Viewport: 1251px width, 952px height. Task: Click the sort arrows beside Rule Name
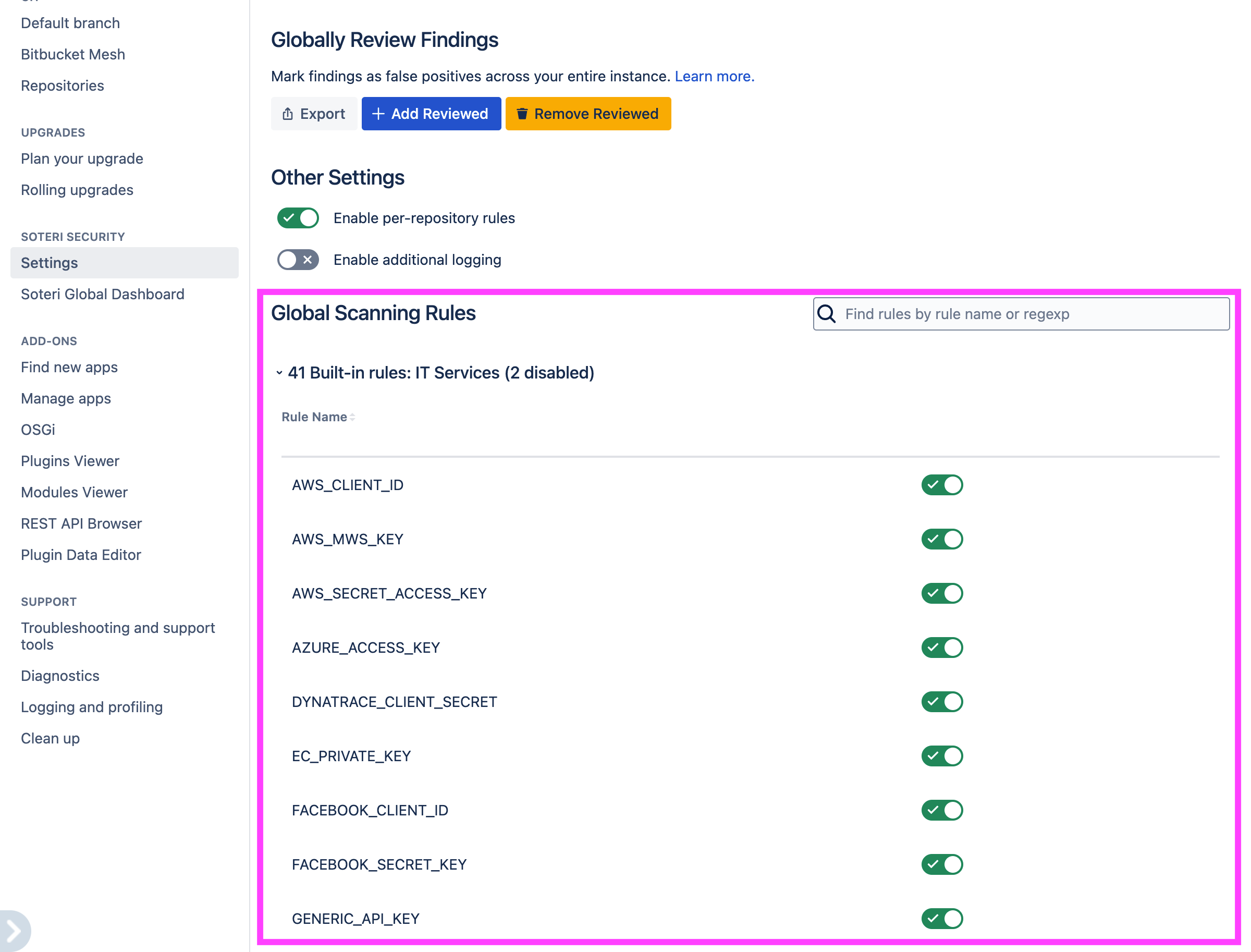pyautogui.click(x=352, y=417)
